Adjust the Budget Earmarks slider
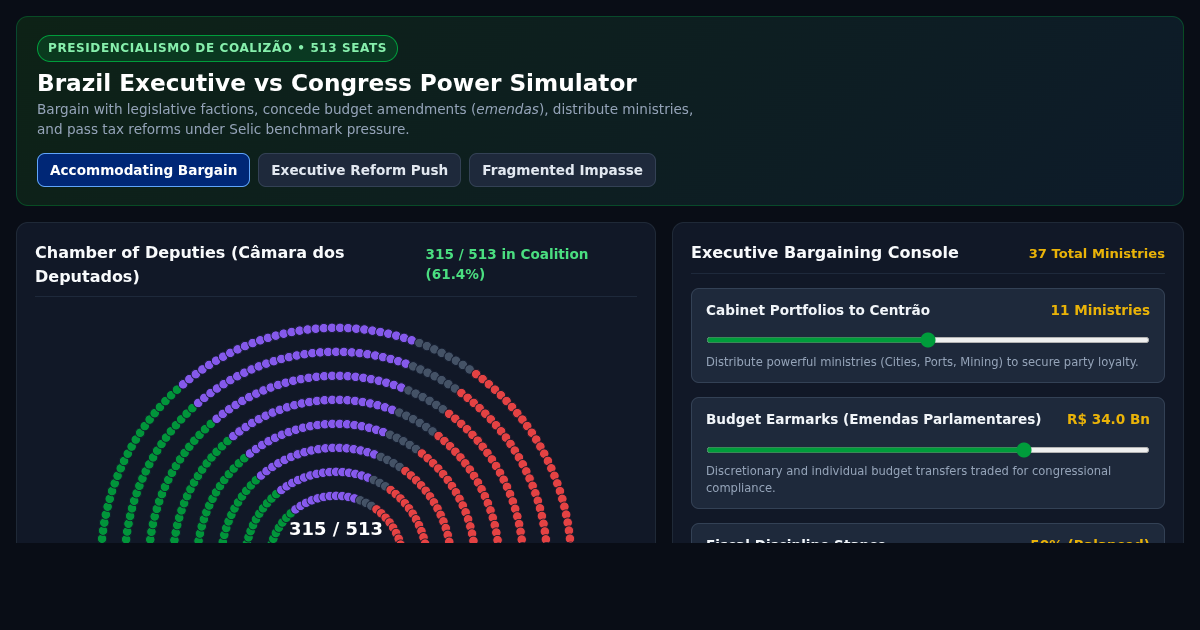The image size is (1200, 630). (x=928, y=450)
